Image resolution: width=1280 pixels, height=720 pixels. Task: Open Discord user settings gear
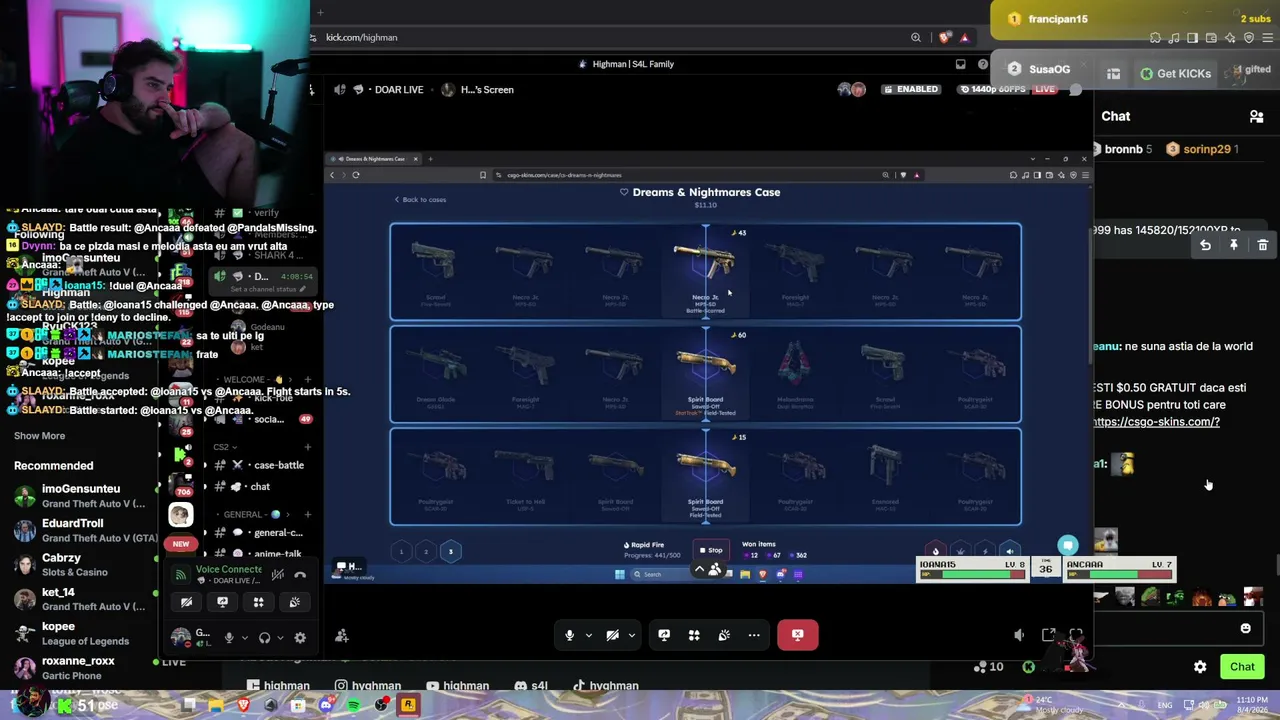(x=300, y=638)
